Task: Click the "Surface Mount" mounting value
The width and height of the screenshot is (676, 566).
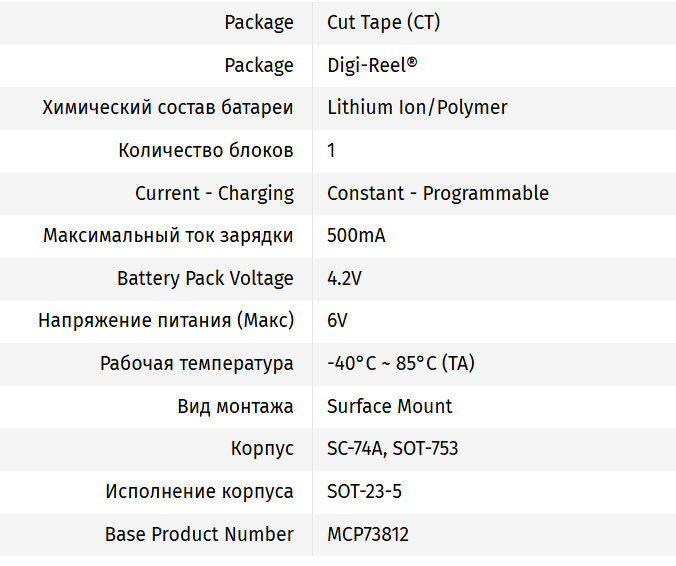Action: point(389,406)
